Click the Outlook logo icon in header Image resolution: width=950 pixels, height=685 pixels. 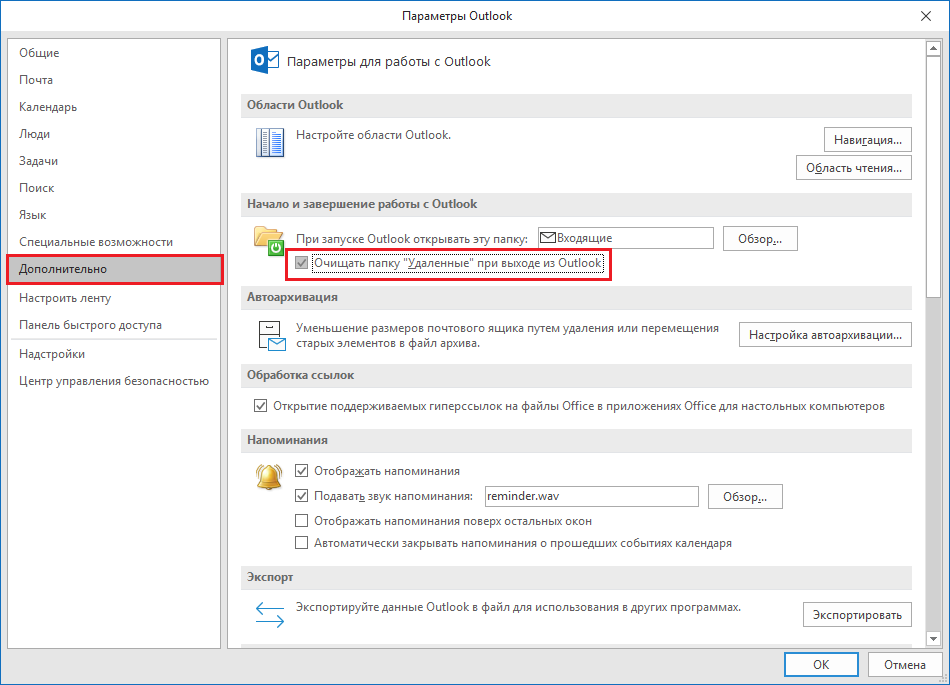(x=265, y=60)
